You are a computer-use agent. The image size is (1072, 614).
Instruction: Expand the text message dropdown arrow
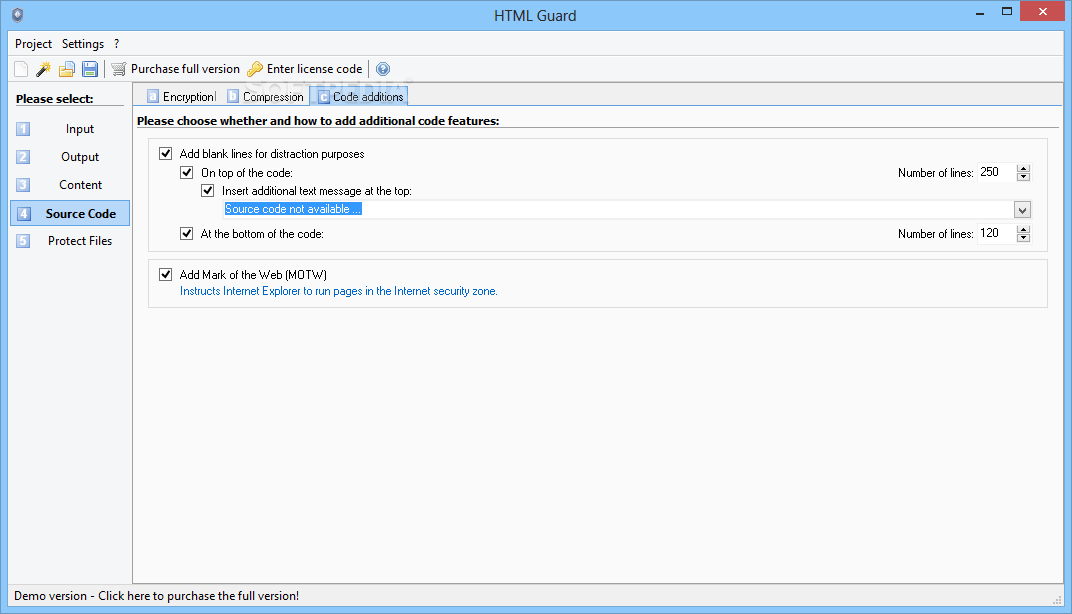[x=1022, y=210]
